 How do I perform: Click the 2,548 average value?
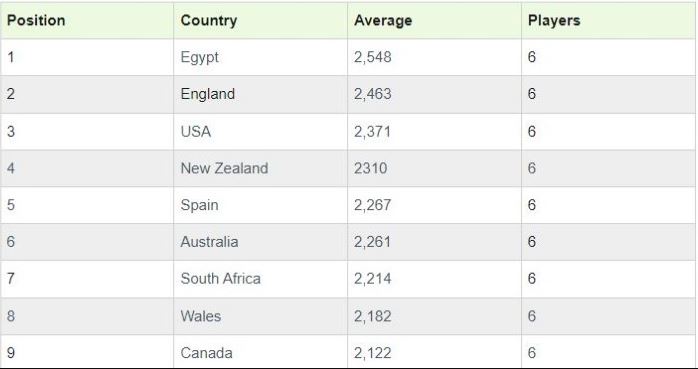click(x=373, y=57)
